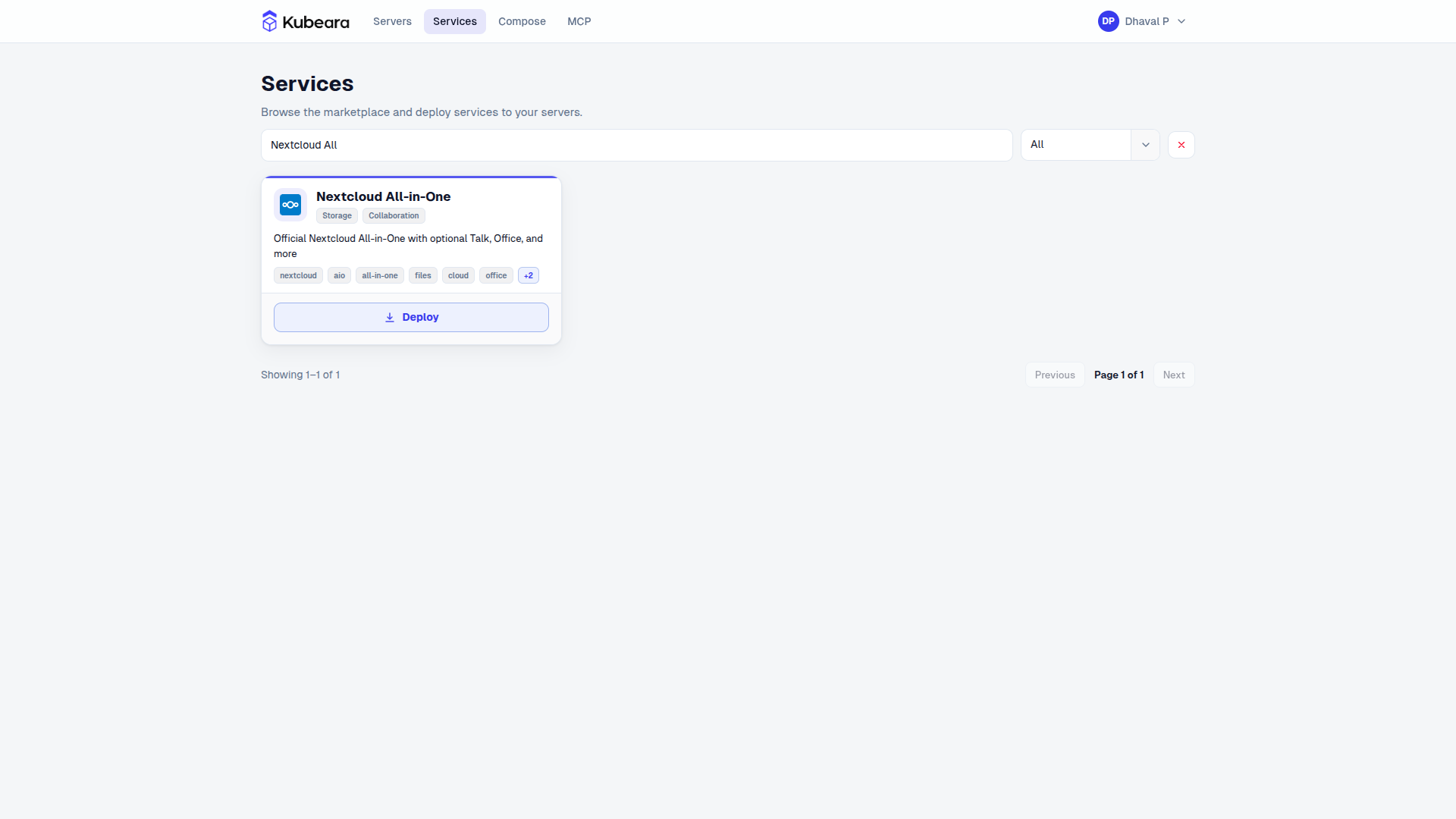The width and height of the screenshot is (1456, 819).
Task: Click the Previous page button
Action: [x=1055, y=375]
